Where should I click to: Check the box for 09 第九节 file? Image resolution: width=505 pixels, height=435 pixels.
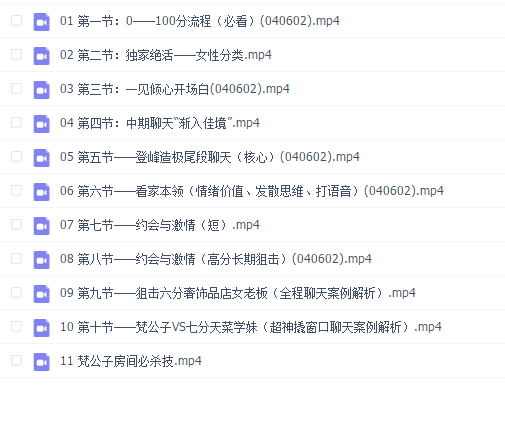16,292
